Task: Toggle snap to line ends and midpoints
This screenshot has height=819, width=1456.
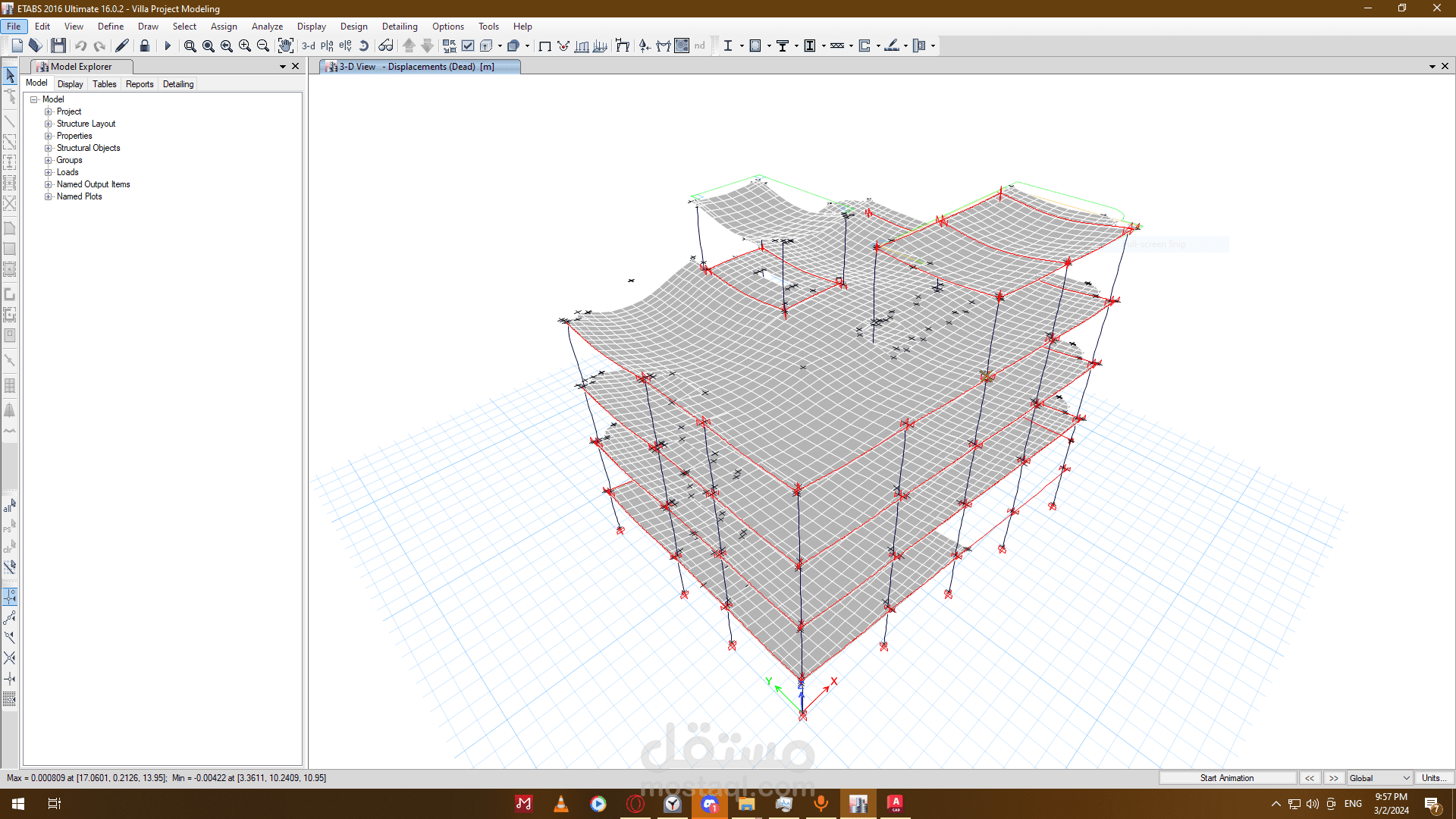Action: pyautogui.click(x=10, y=617)
